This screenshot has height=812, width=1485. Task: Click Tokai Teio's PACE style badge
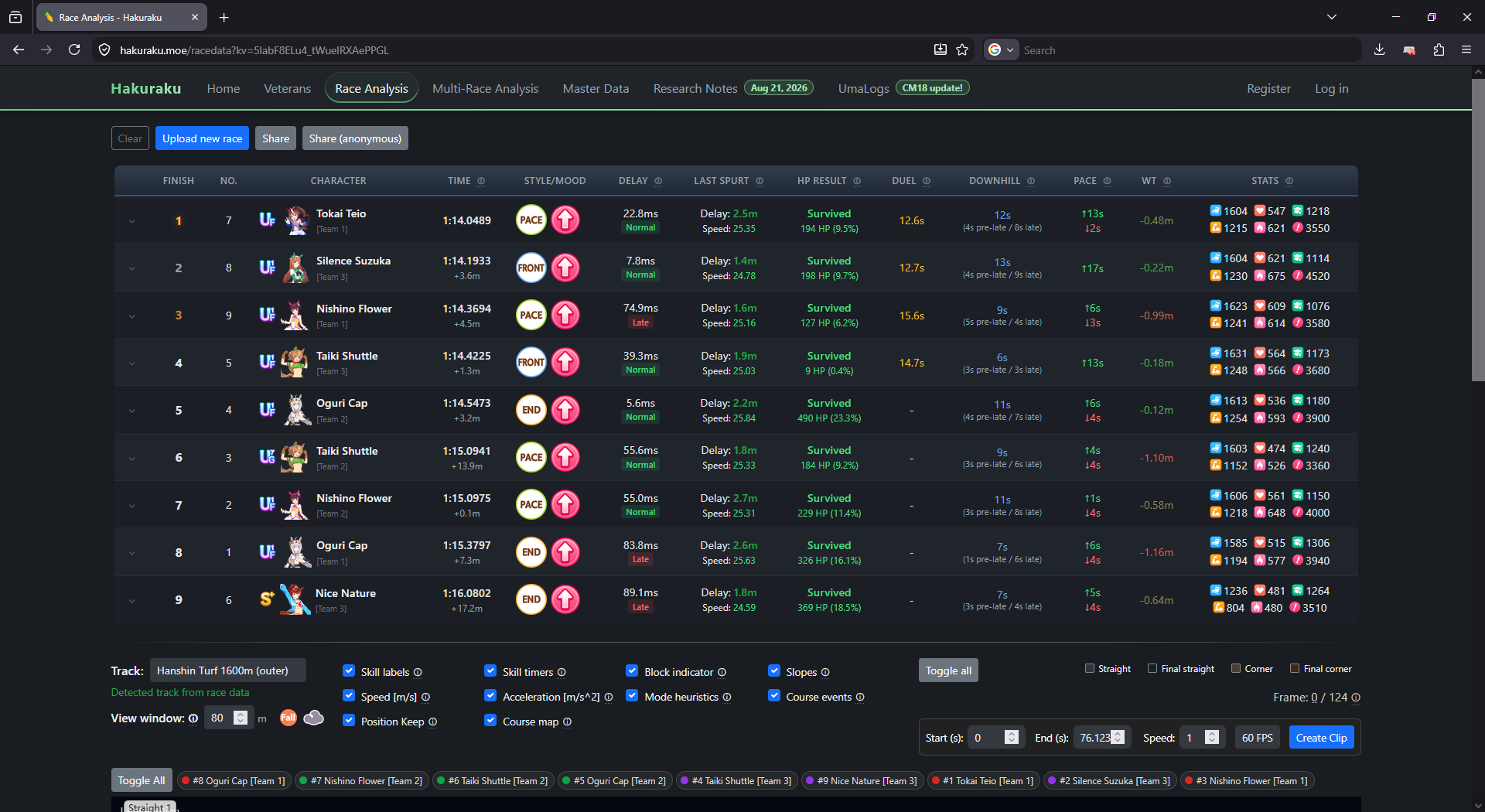click(x=531, y=220)
